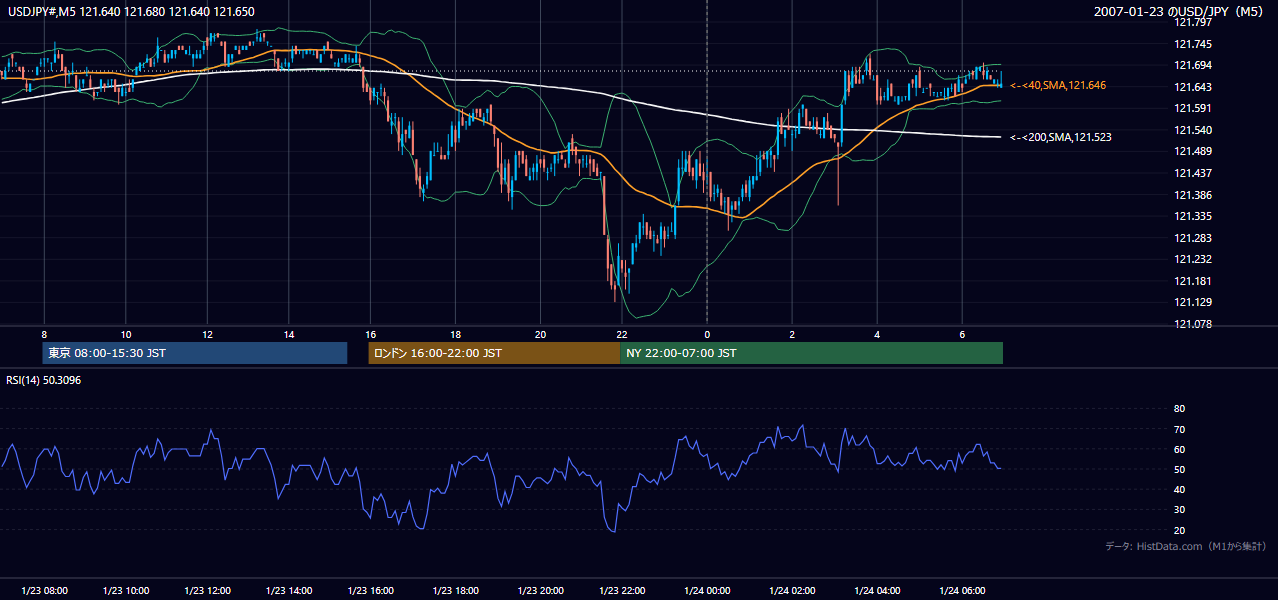Click price axis label 121.745

pos(1192,44)
